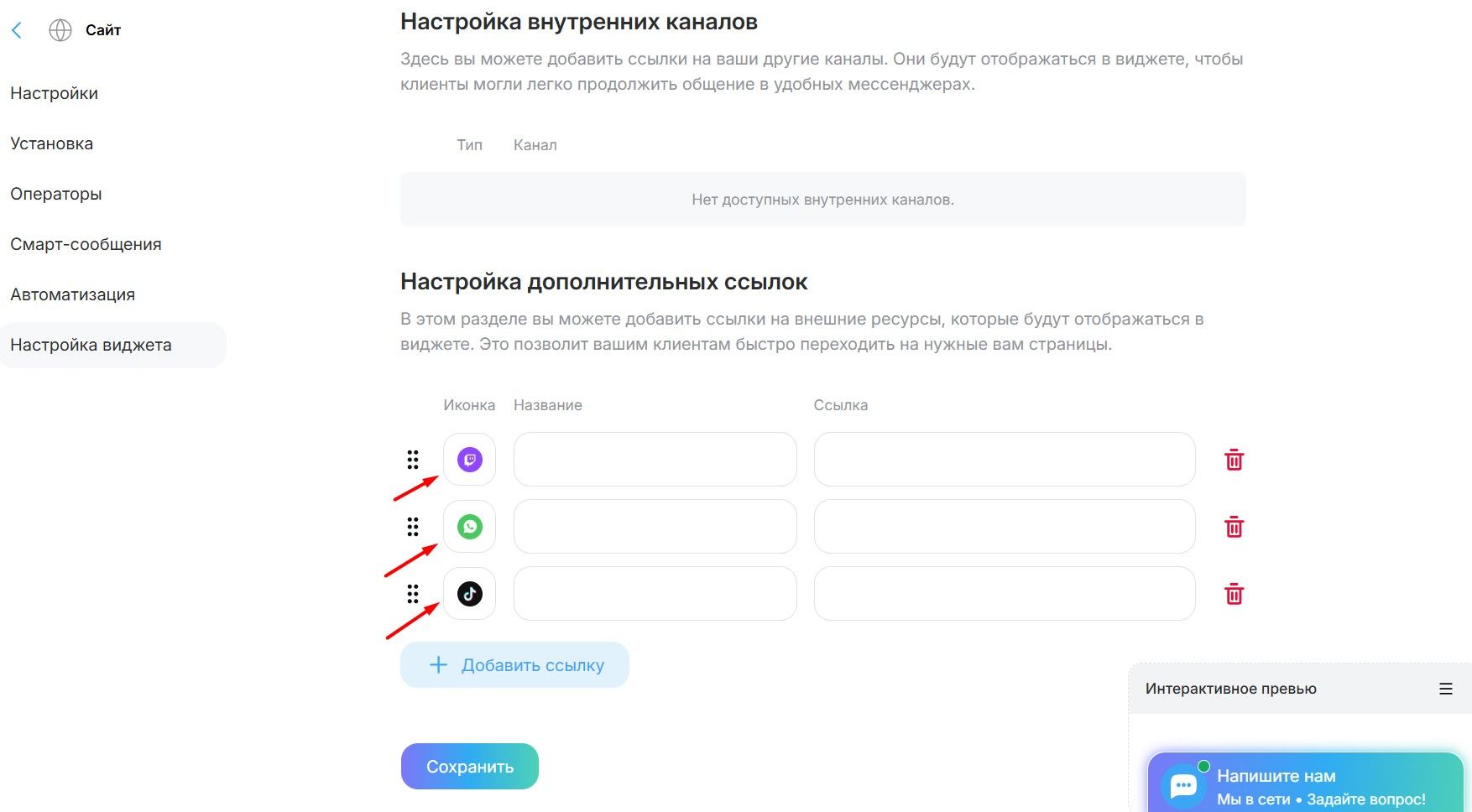Screen dimensions: 1472x812
Task: Focus the Название field in the Twitch row
Action: (x=655, y=460)
